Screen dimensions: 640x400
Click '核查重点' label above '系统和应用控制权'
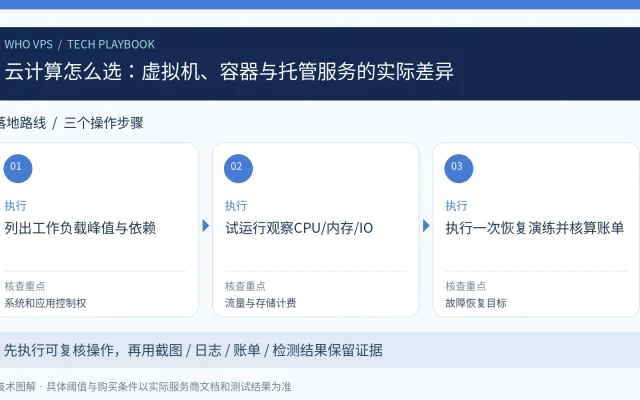coord(25,286)
